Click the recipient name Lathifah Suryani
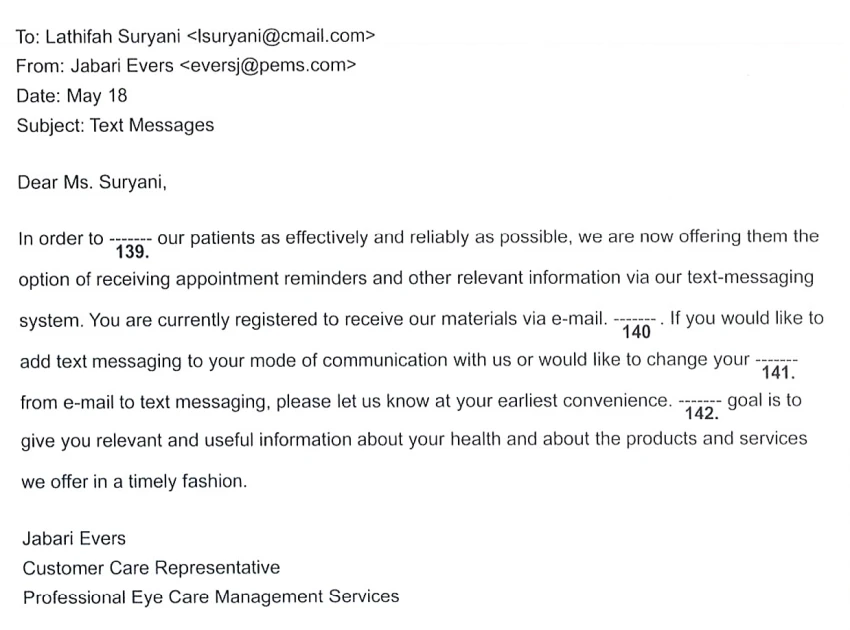 click(113, 36)
